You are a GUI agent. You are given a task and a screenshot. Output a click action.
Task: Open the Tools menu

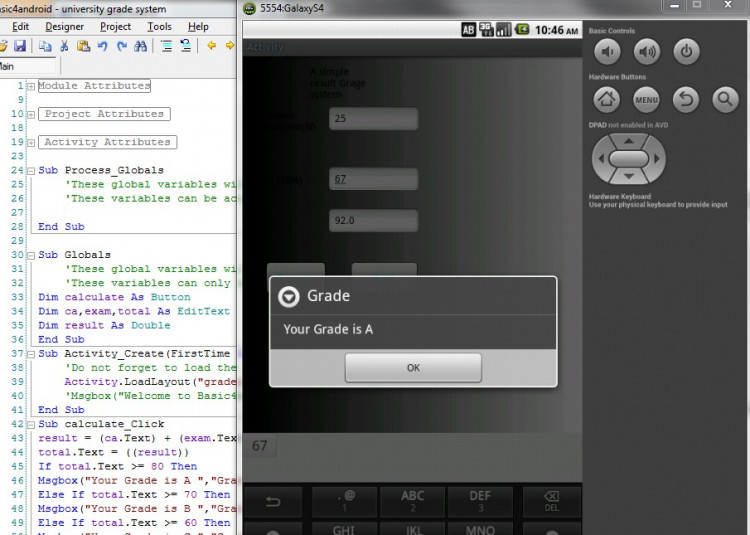click(159, 27)
